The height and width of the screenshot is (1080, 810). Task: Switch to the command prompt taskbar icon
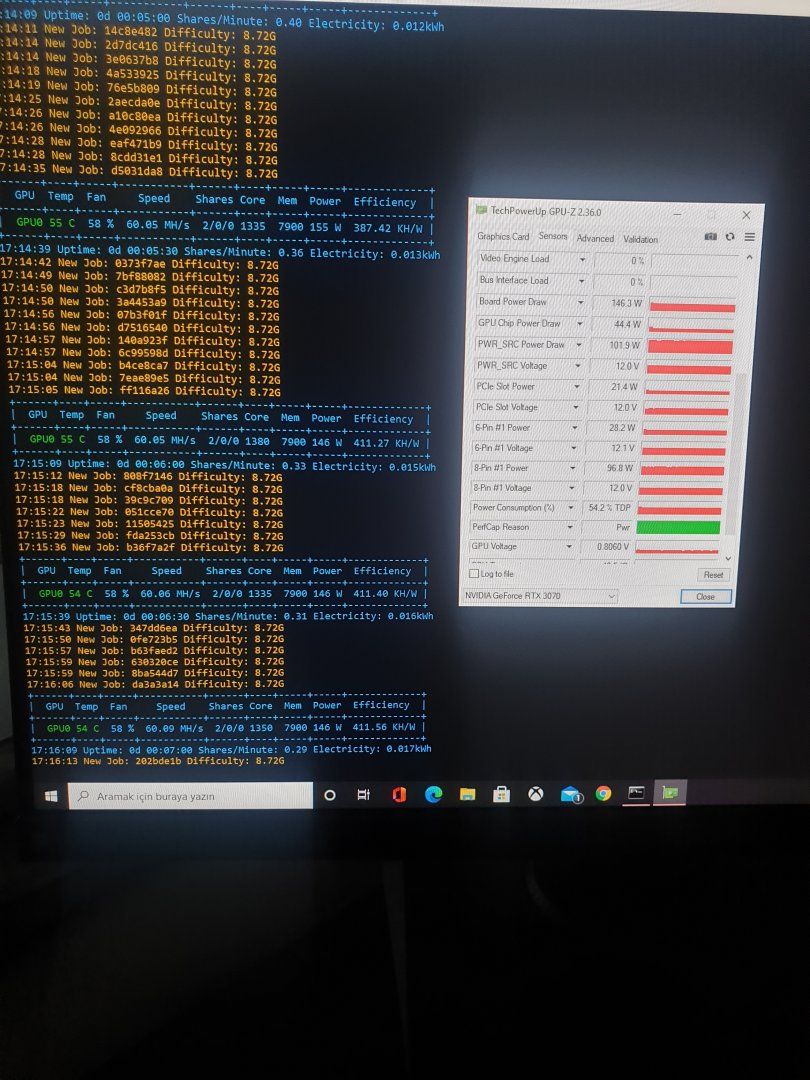pyautogui.click(x=636, y=793)
